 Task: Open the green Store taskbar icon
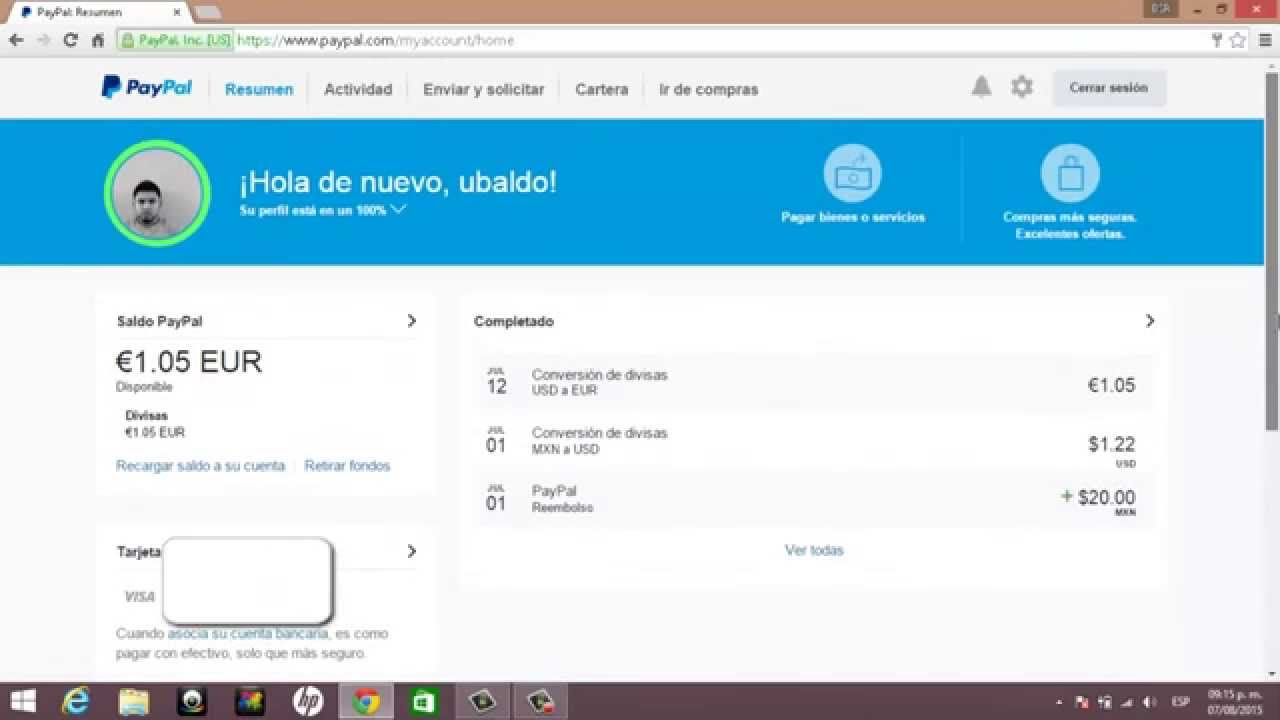(x=424, y=702)
